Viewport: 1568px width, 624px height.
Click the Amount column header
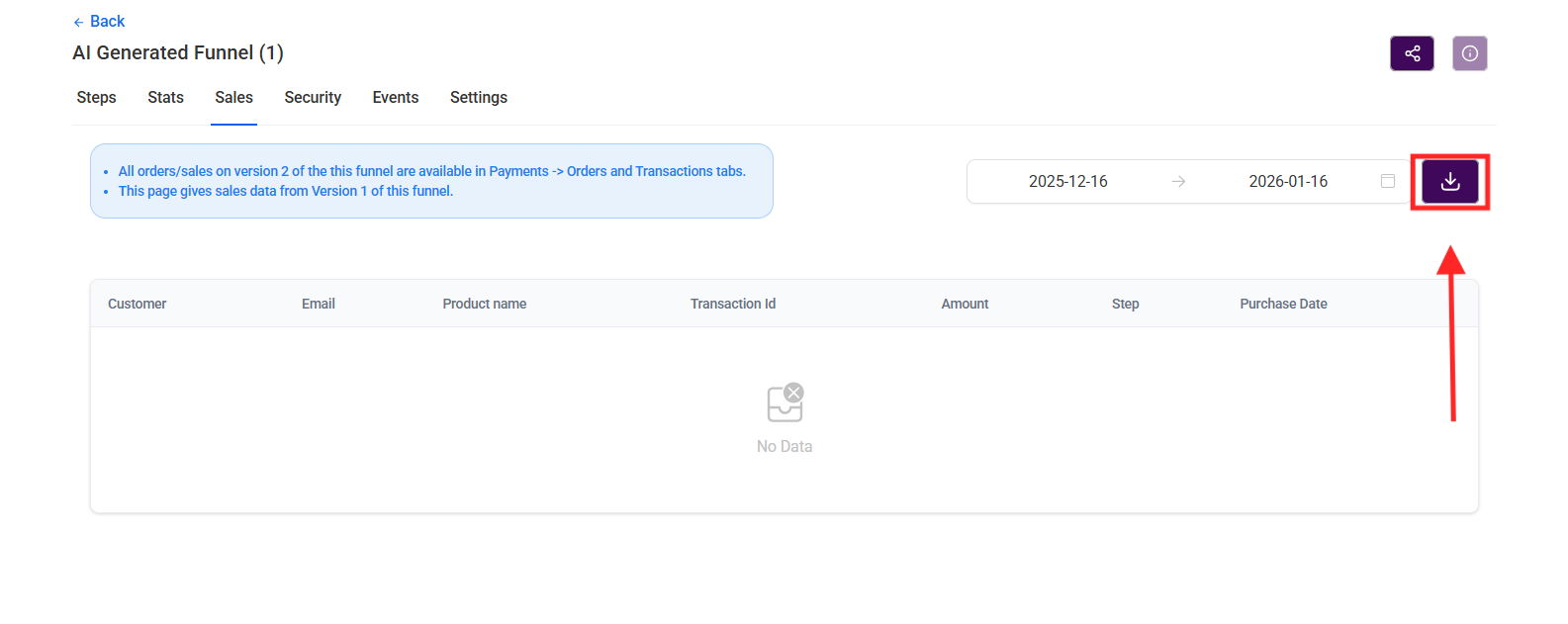pyautogui.click(x=965, y=304)
